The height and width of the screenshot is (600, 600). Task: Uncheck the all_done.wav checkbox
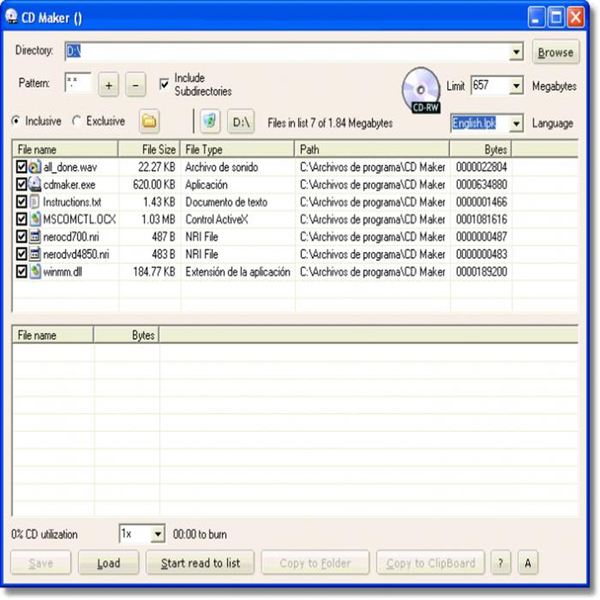click(x=21, y=167)
